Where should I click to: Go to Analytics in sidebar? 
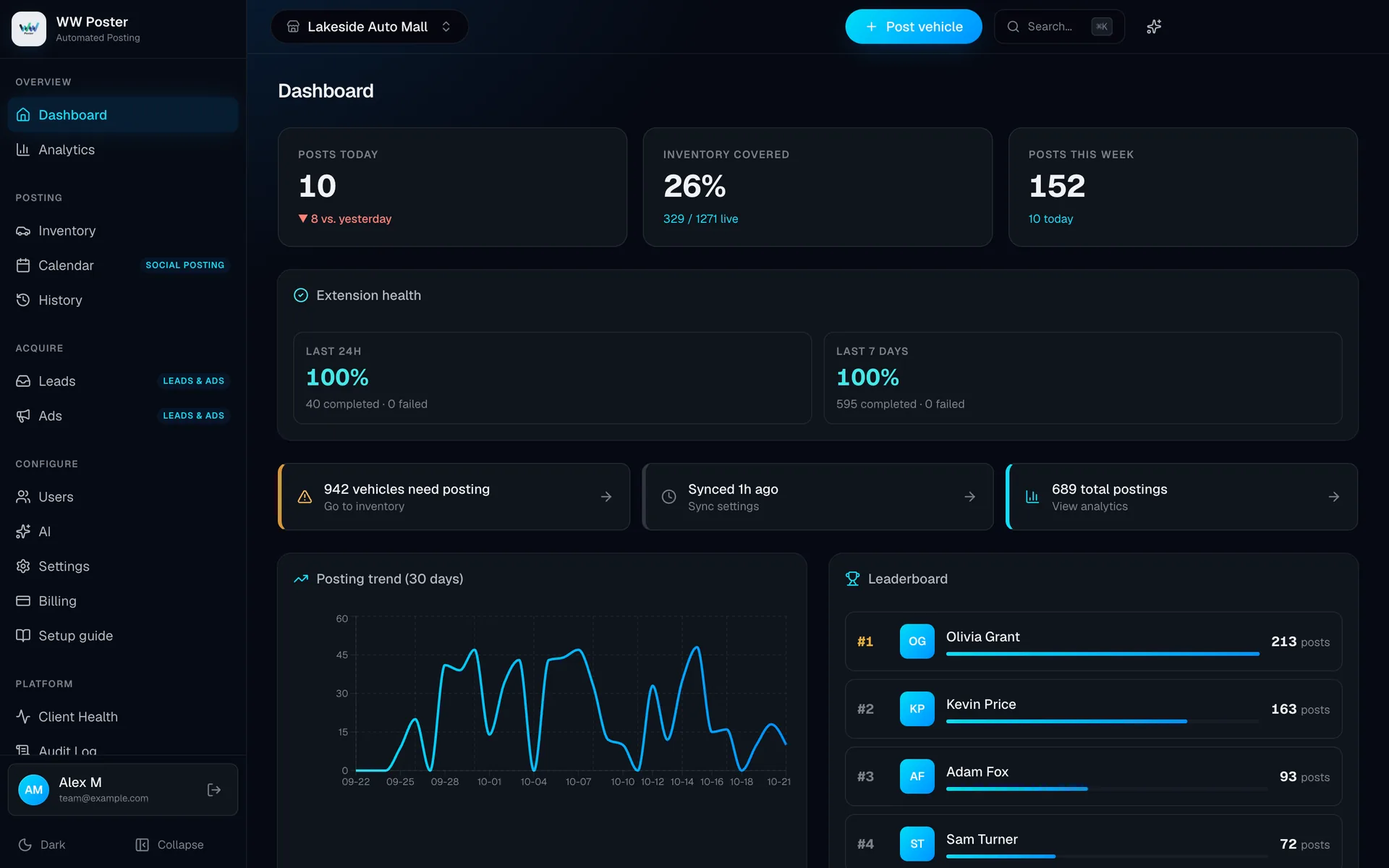click(123, 150)
